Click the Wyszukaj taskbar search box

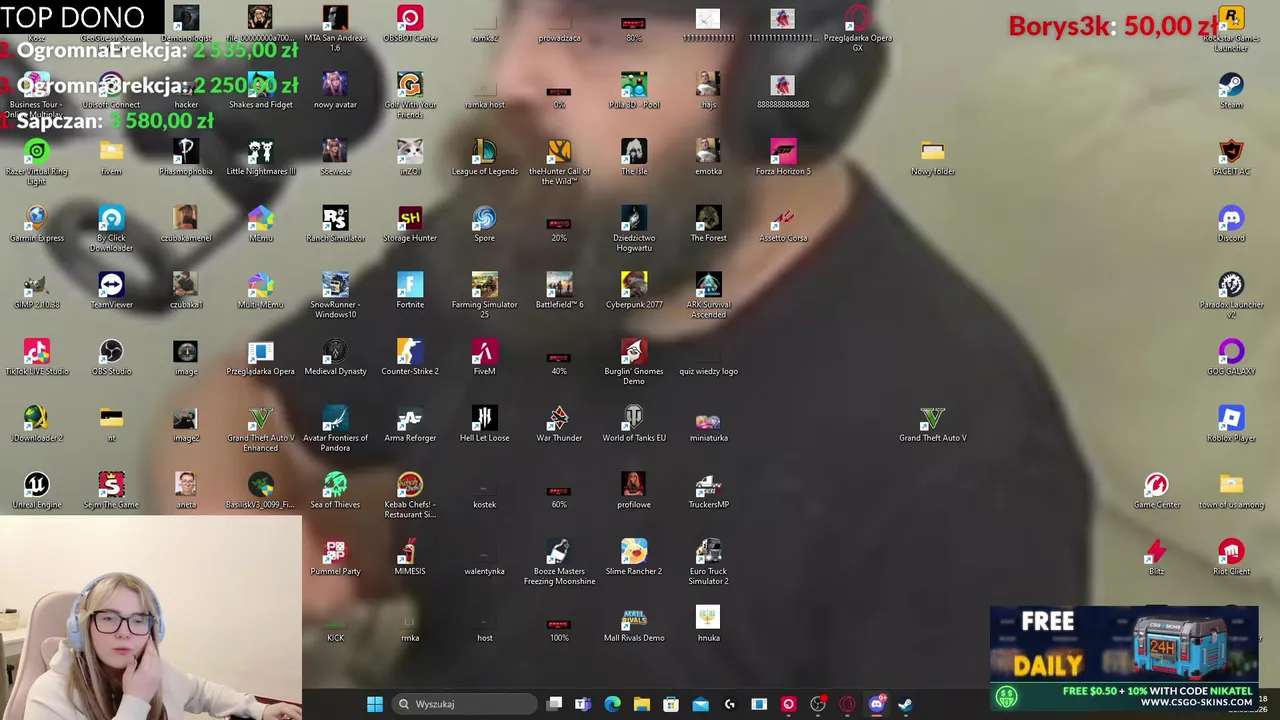464,704
